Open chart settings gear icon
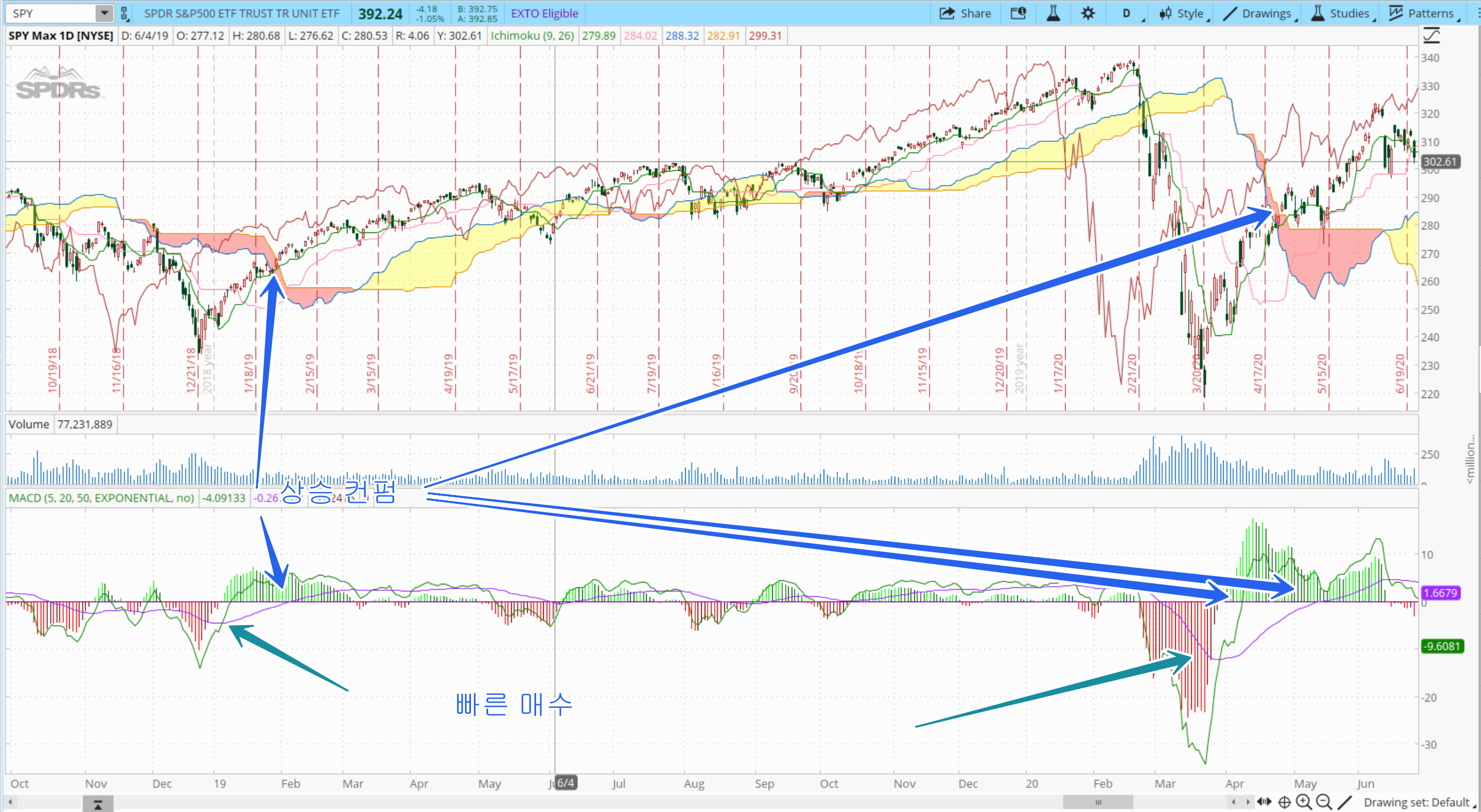Viewport: 1481px width, 812px height. tap(1088, 13)
